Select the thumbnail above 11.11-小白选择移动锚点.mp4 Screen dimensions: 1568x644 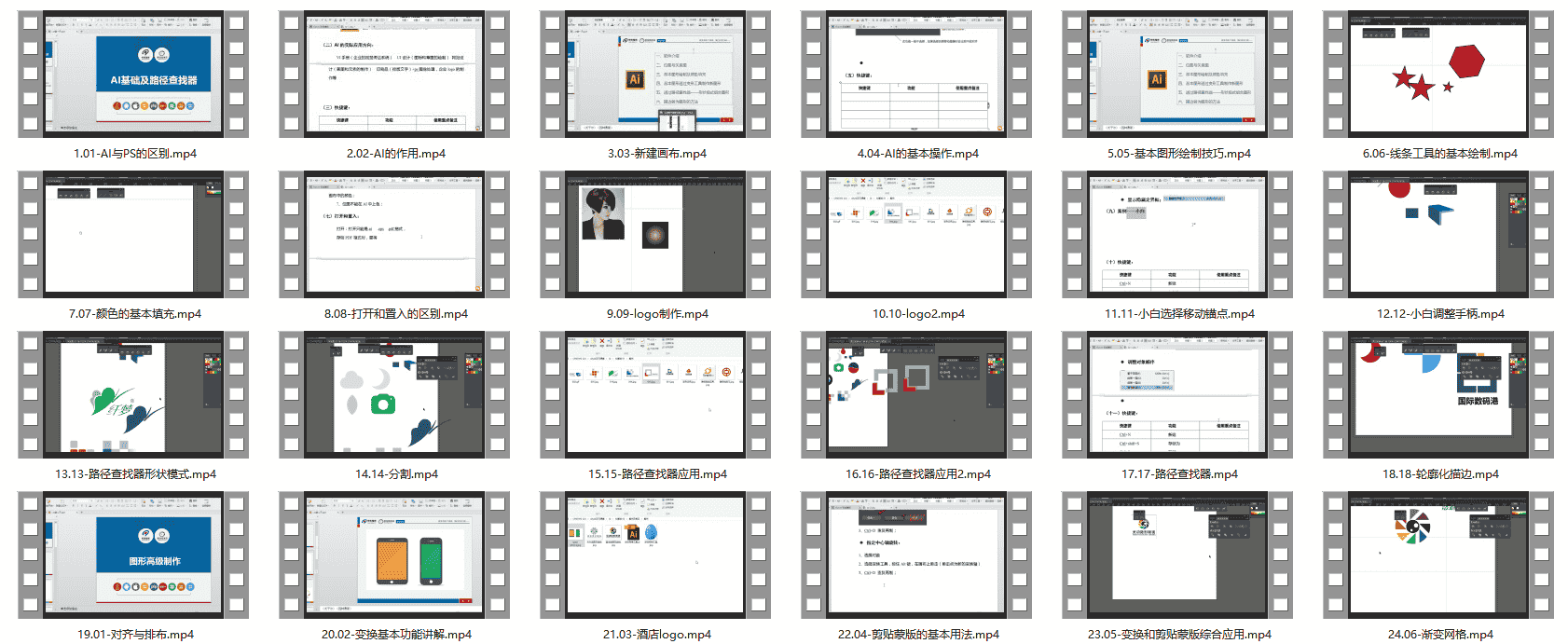tap(1177, 235)
